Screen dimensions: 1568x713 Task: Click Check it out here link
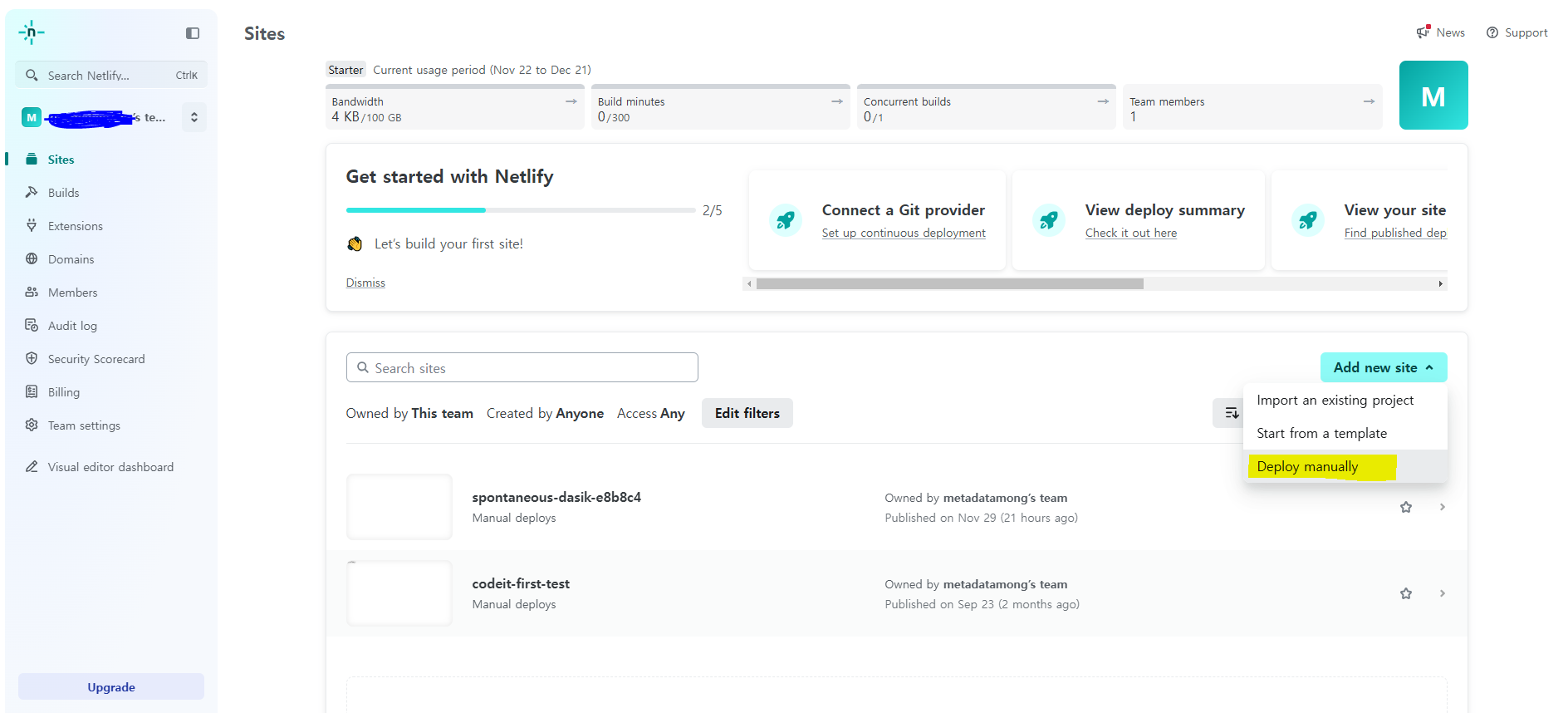[1131, 233]
